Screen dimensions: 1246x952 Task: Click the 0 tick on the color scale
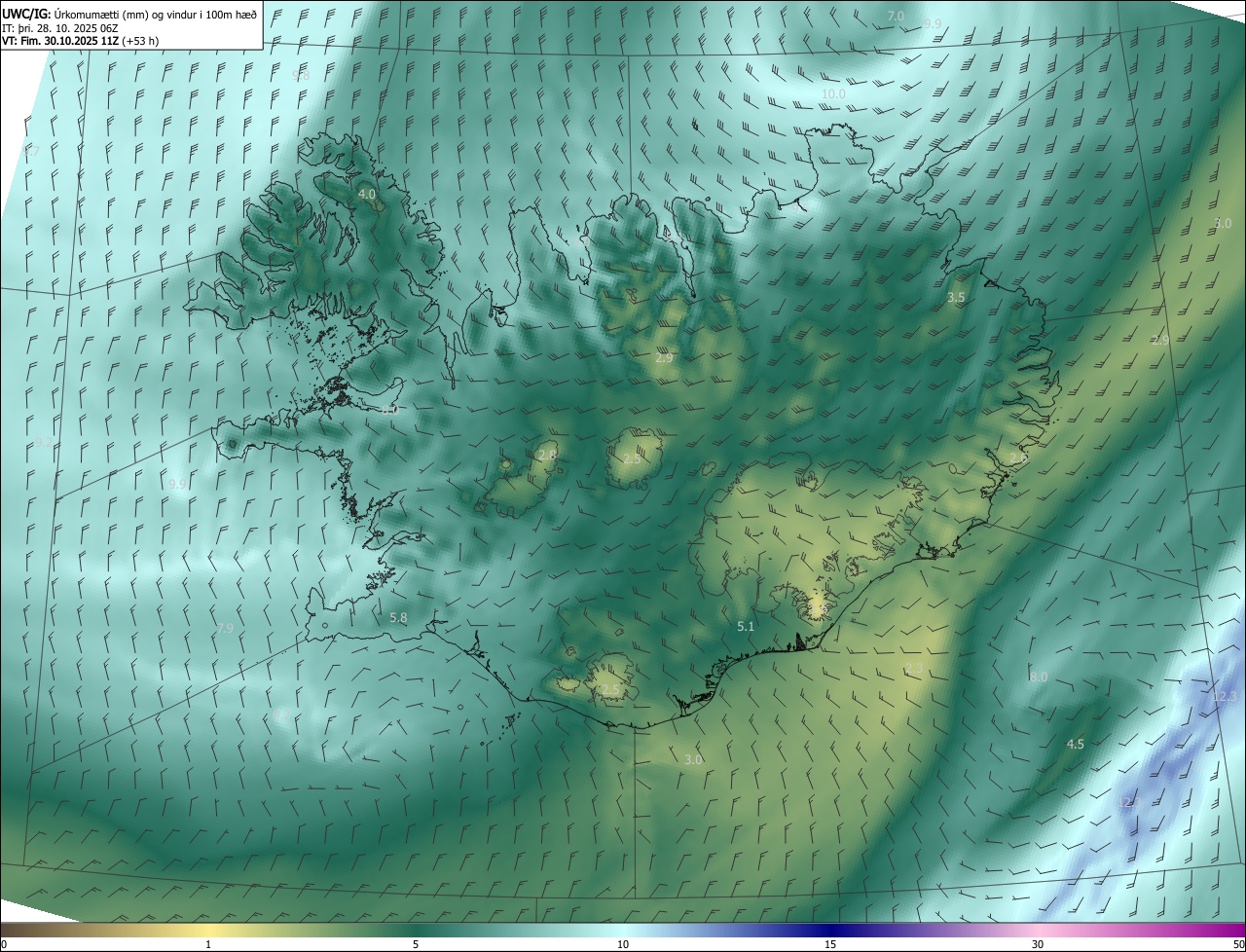tap(3, 944)
